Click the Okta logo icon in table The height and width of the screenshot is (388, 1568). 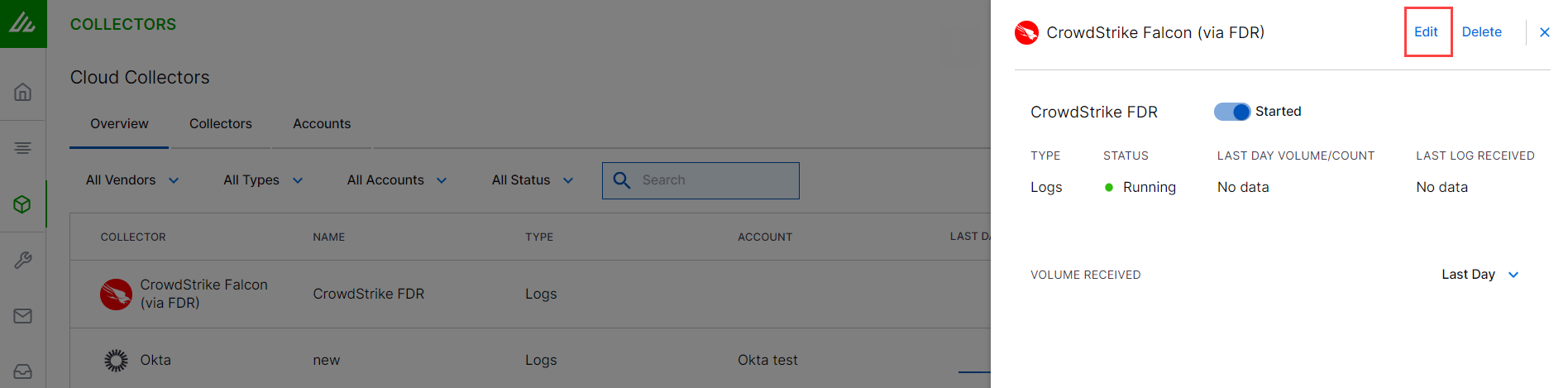coord(116,361)
